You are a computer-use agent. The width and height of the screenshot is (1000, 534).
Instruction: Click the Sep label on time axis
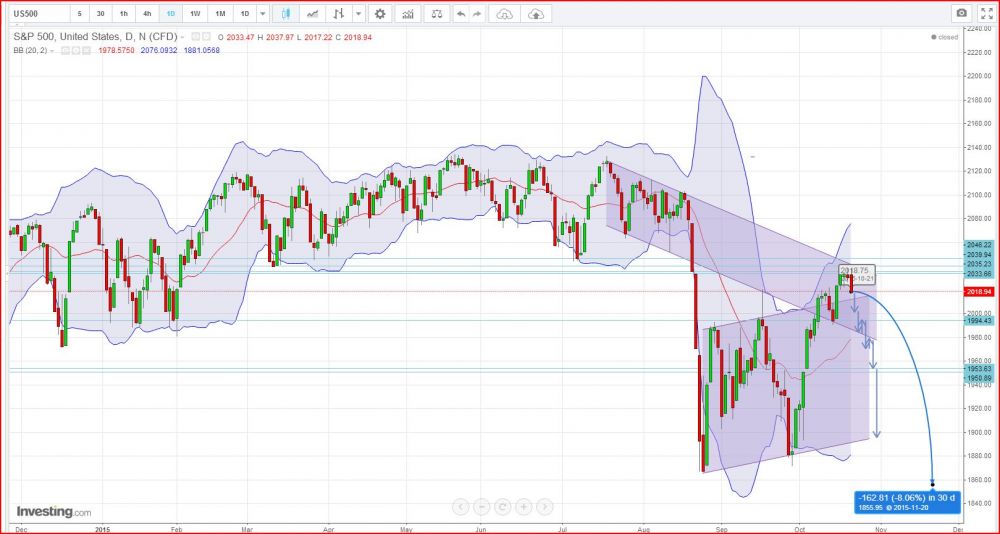724,530
